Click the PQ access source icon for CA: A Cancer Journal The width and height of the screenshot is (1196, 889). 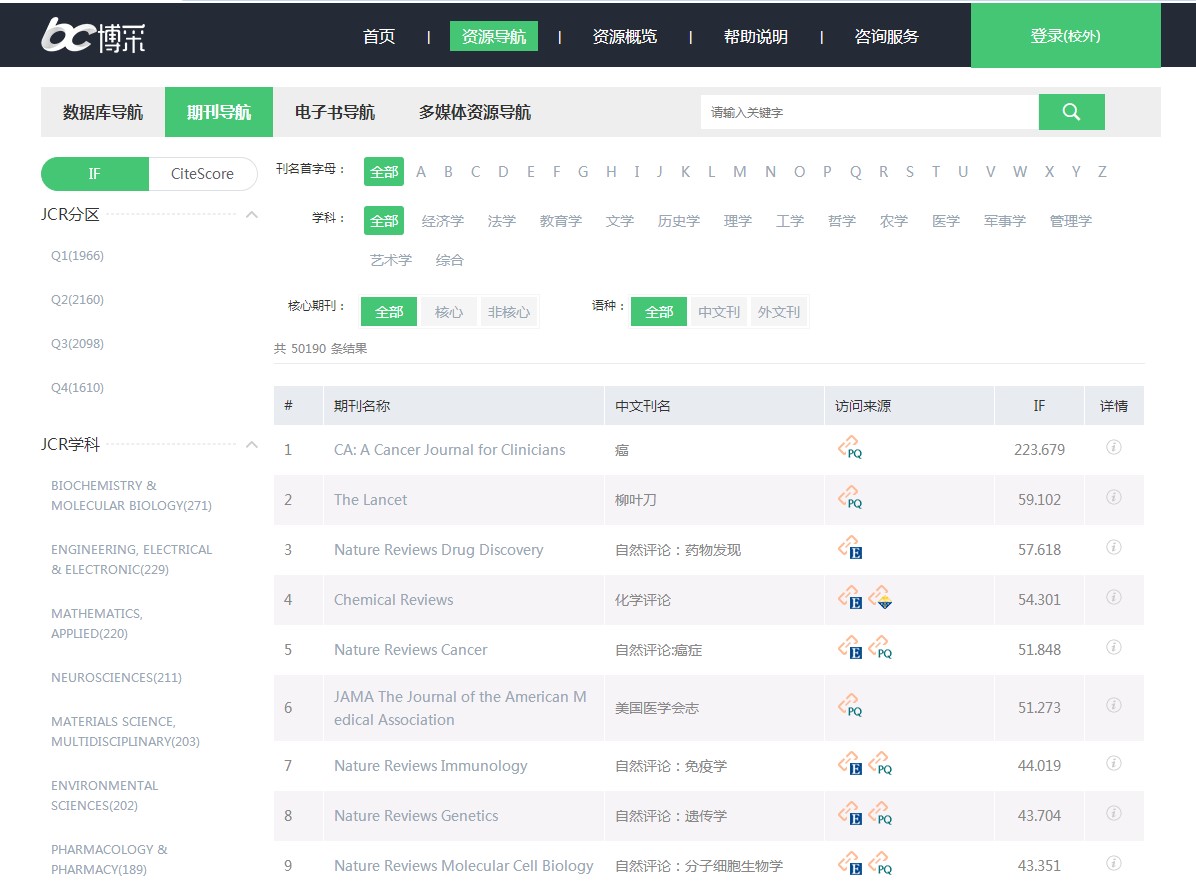click(x=849, y=448)
